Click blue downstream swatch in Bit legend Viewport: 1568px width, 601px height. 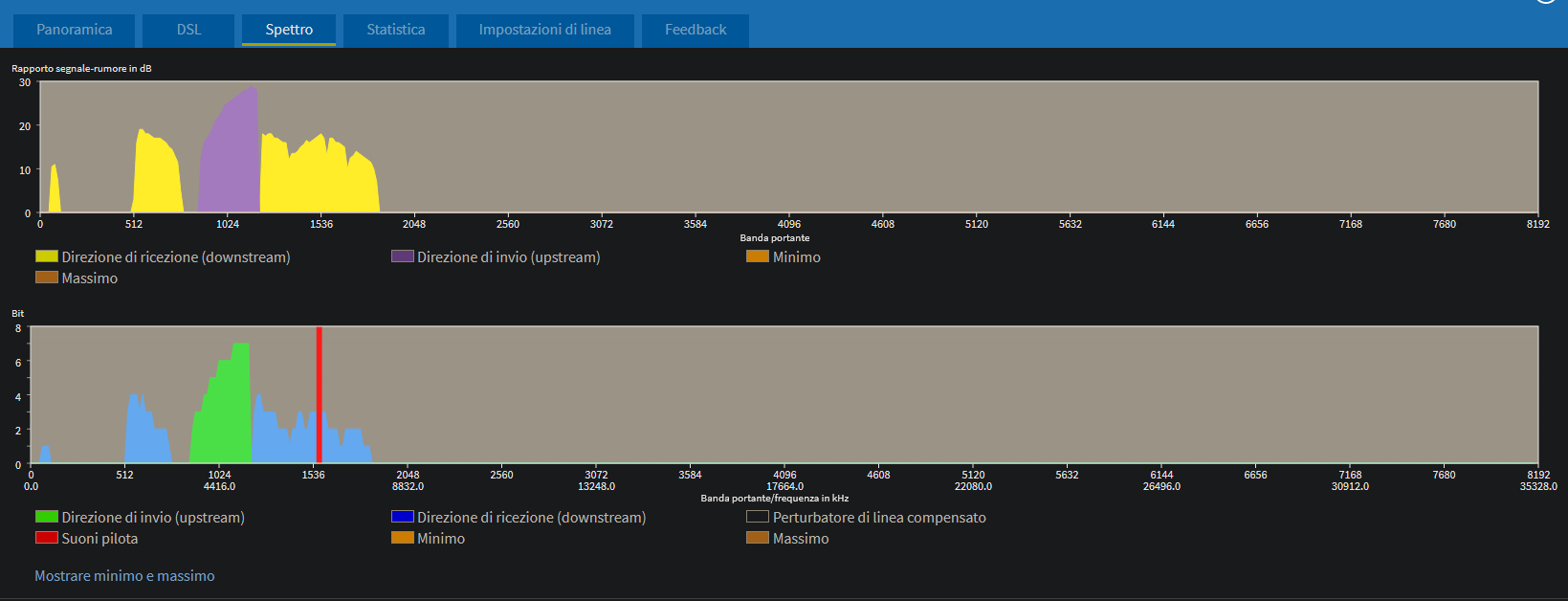(403, 517)
